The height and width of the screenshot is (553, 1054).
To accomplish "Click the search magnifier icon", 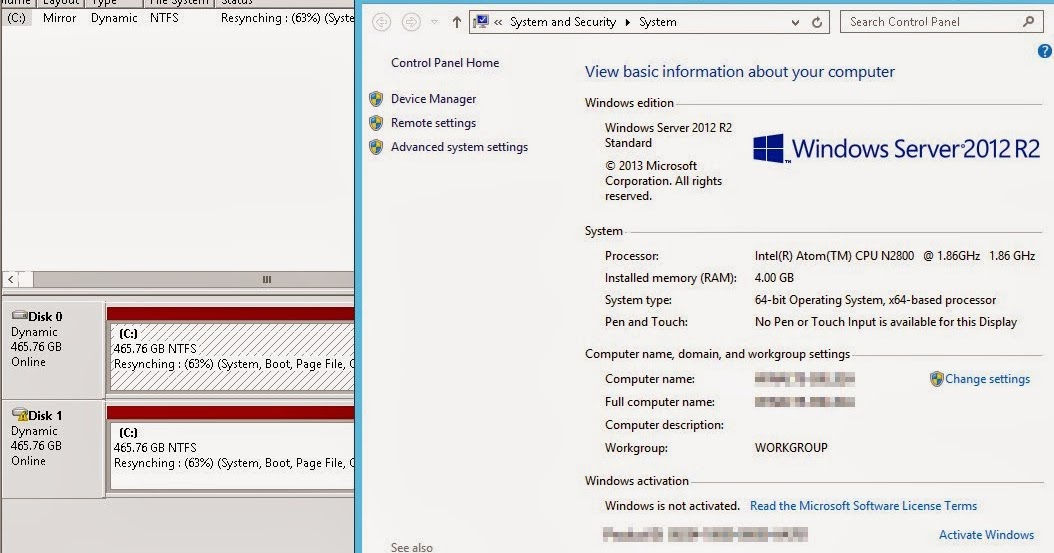I will coord(1028,22).
